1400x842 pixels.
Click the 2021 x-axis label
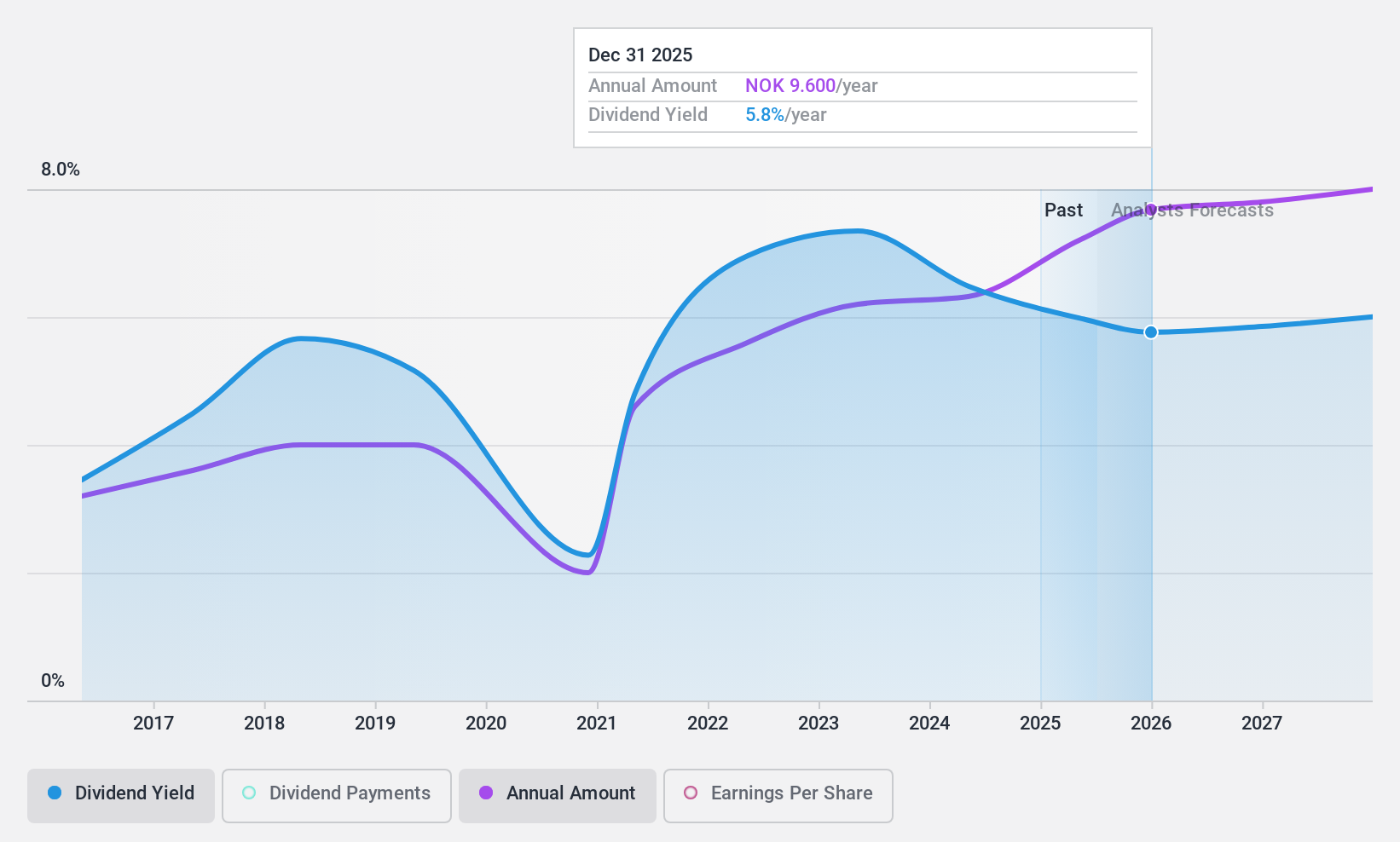(597, 724)
